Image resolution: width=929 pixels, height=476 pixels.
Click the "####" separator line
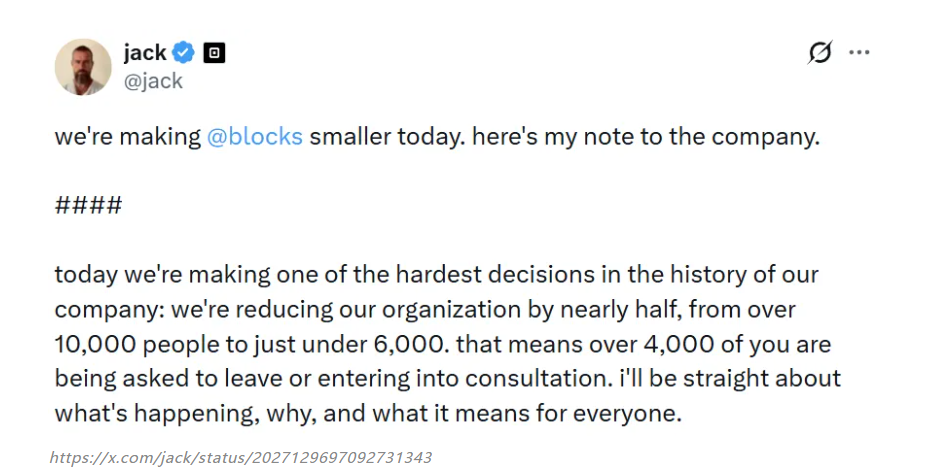click(x=88, y=206)
